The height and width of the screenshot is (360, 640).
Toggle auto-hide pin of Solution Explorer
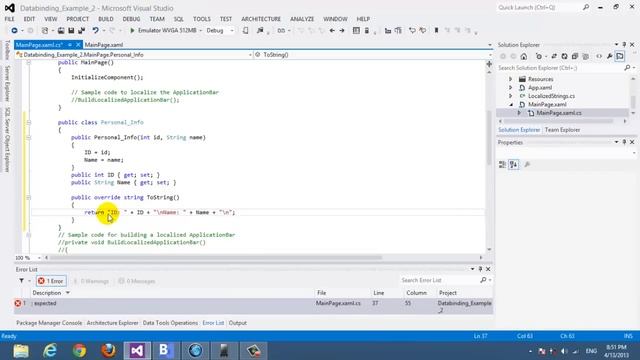pyautogui.click(x=624, y=44)
